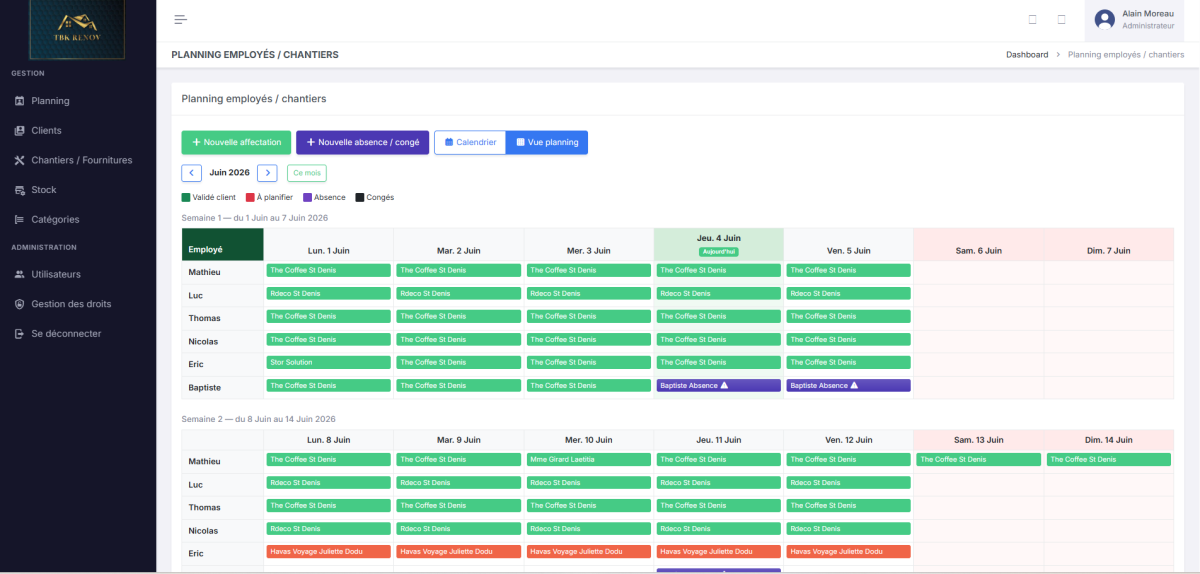This screenshot has height=574, width=1200.
Task: Click the Gestion des droits shield icon
Action: tap(20, 304)
